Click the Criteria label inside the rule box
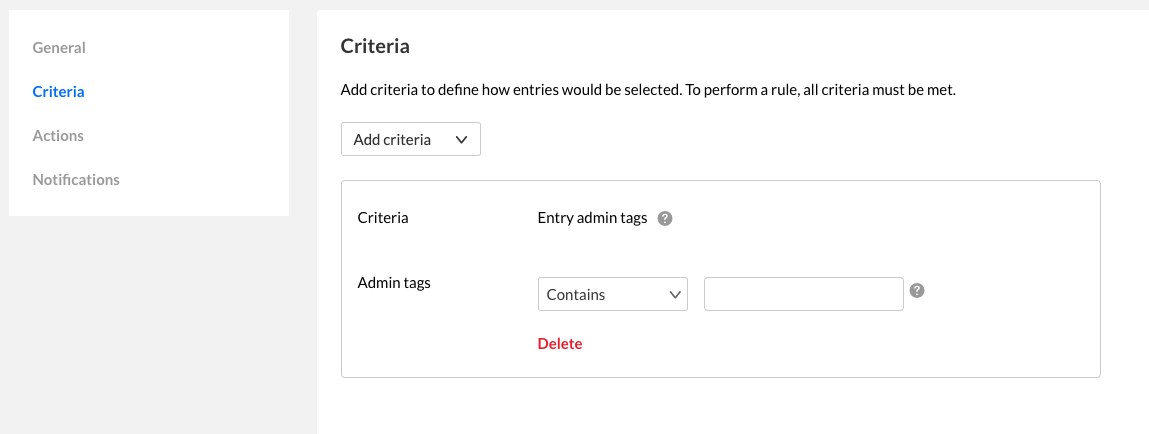This screenshot has width=1149, height=434. pyautogui.click(x=383, y=218)
